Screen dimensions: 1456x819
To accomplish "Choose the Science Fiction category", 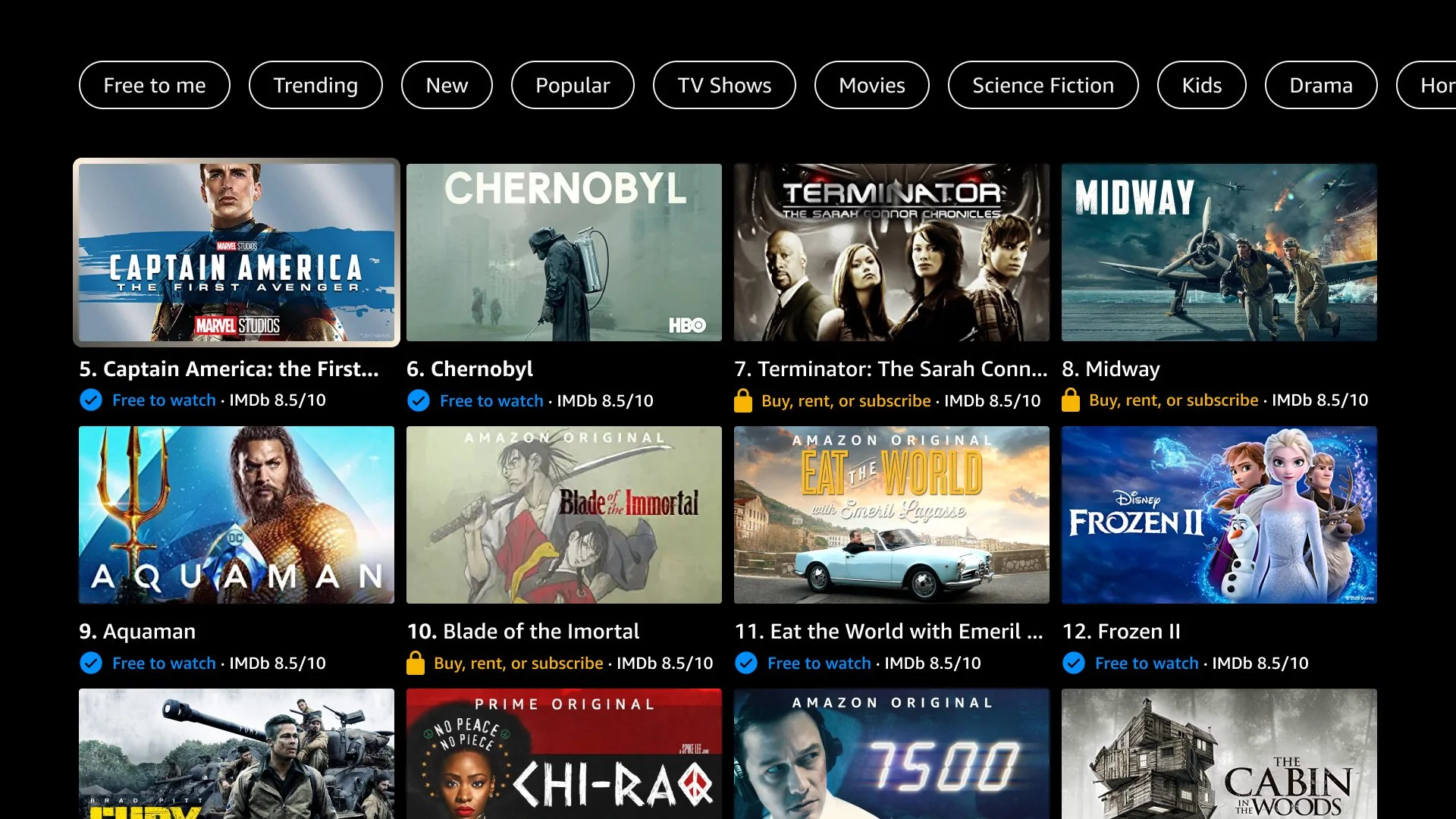I will [1043, 85].
